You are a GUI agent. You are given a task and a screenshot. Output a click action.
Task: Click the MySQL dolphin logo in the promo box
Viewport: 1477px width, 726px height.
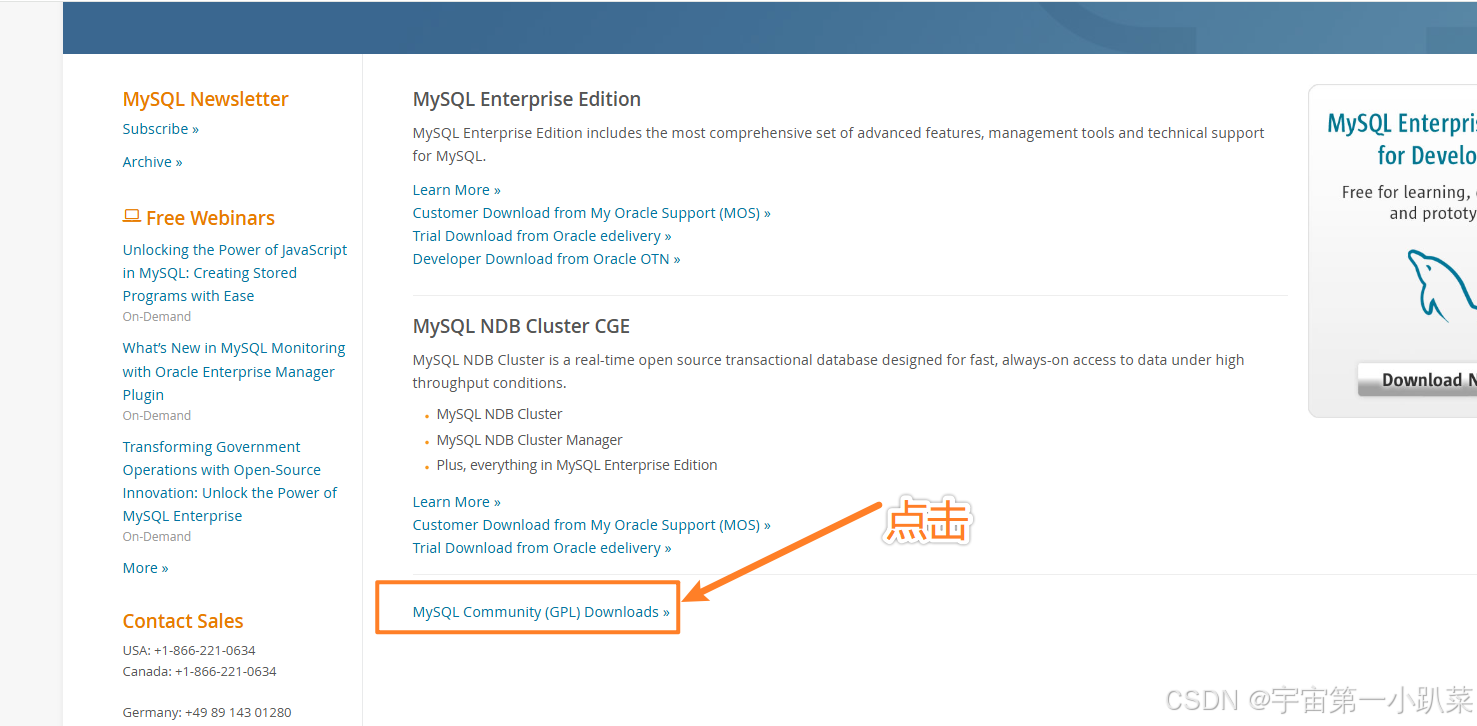[1443, 285]
